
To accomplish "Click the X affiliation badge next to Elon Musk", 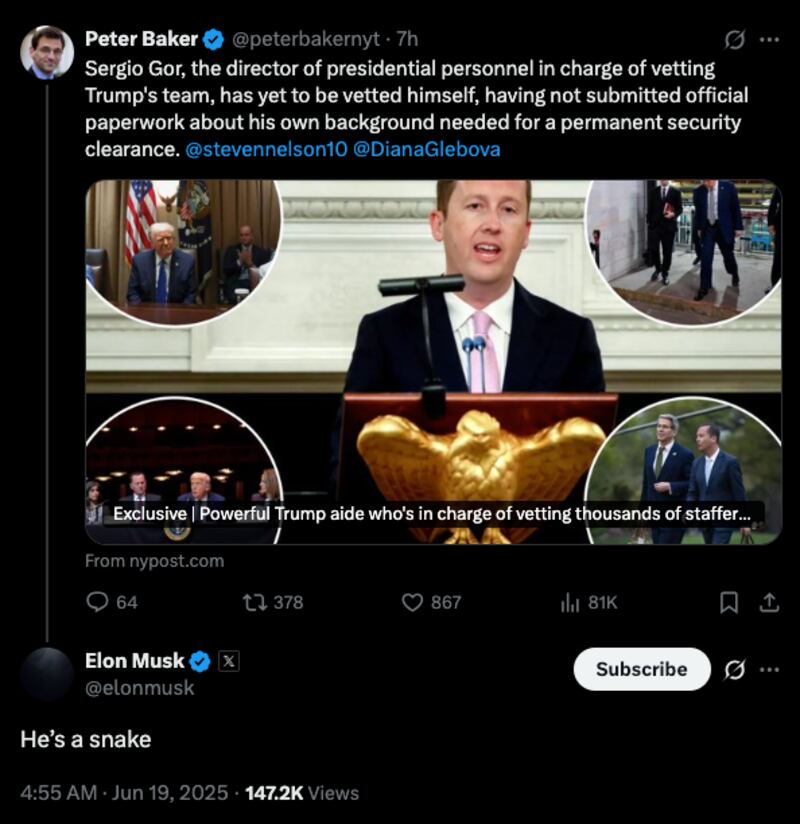I will click(228, 661).
